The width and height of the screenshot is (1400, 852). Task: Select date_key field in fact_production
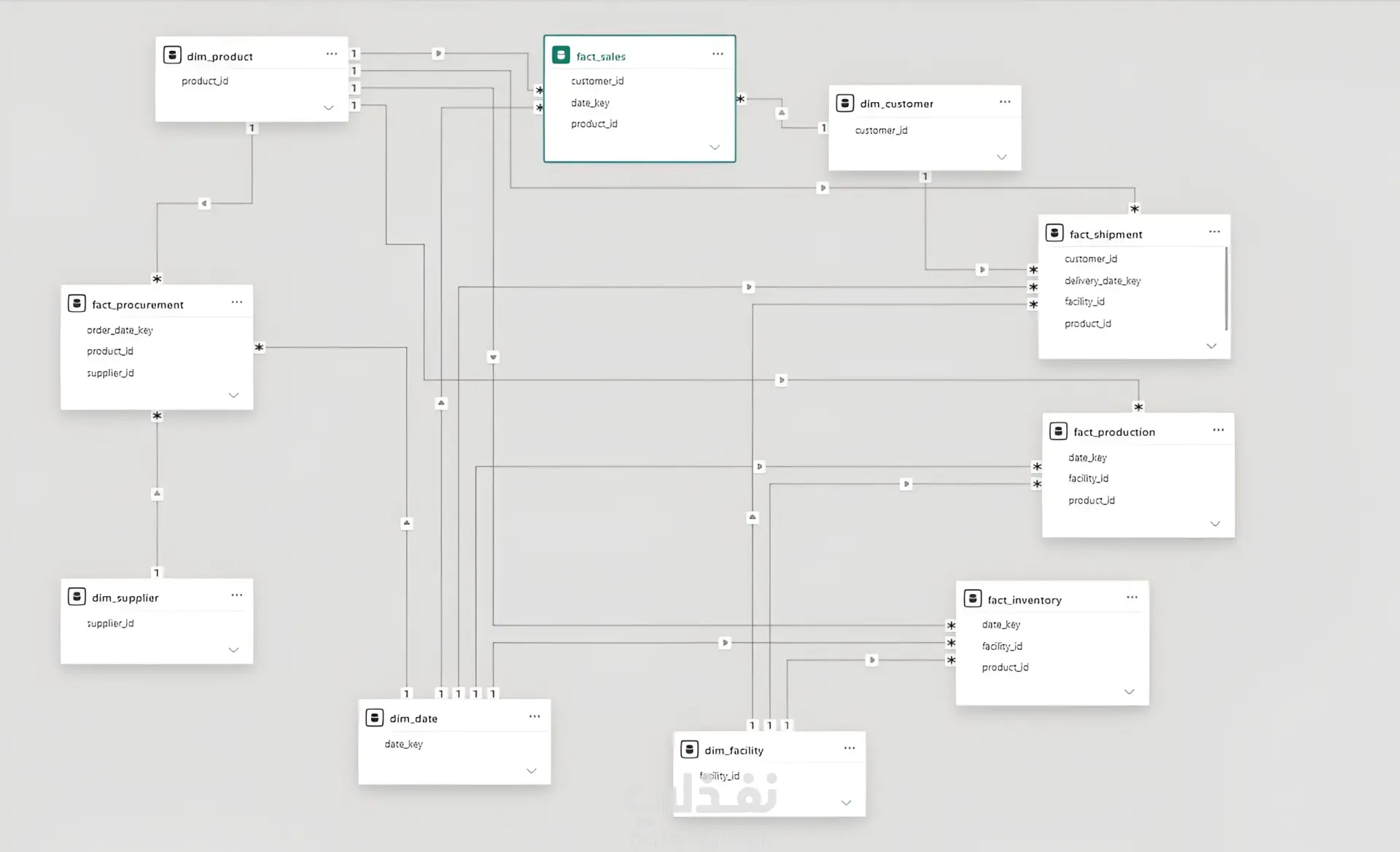point(1087,458)
